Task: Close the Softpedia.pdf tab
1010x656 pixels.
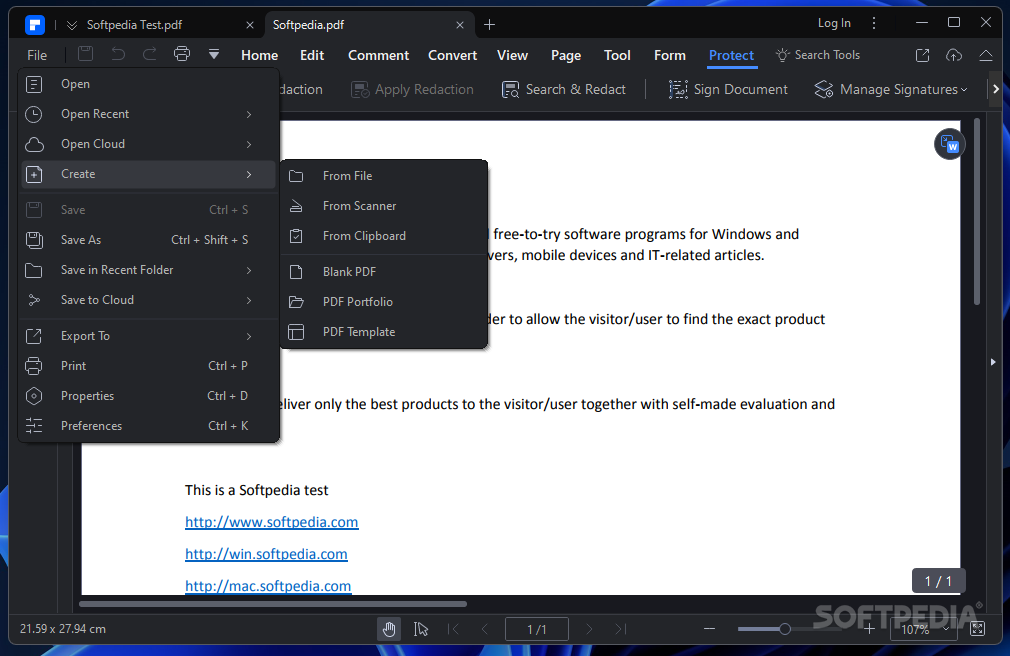Action: pyautogui.click(x=460, y=25)
